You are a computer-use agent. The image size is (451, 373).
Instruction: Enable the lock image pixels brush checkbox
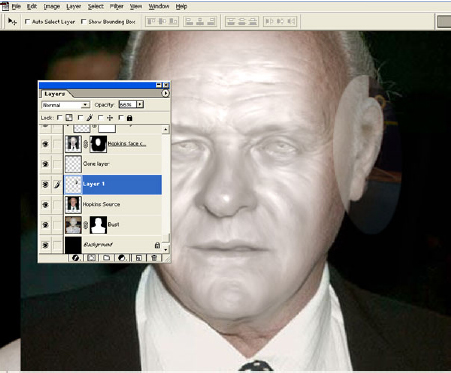pyautogui.click(x=80, y=118)
